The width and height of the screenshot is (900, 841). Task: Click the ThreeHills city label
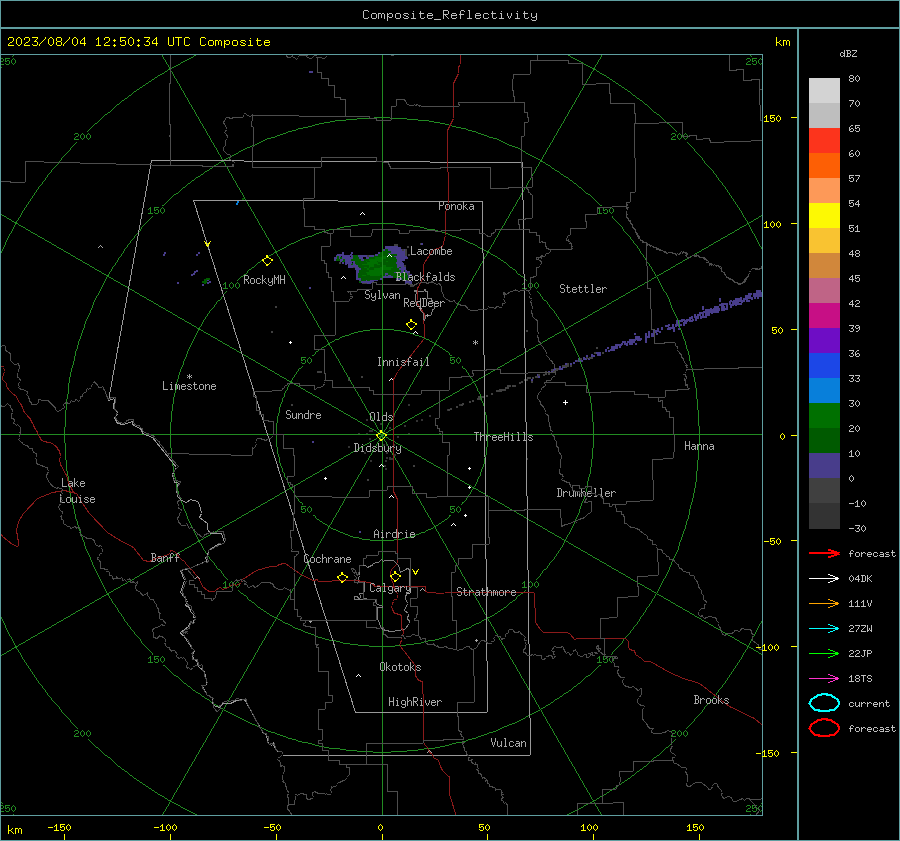pyautogui.click(x=503, y=437)
